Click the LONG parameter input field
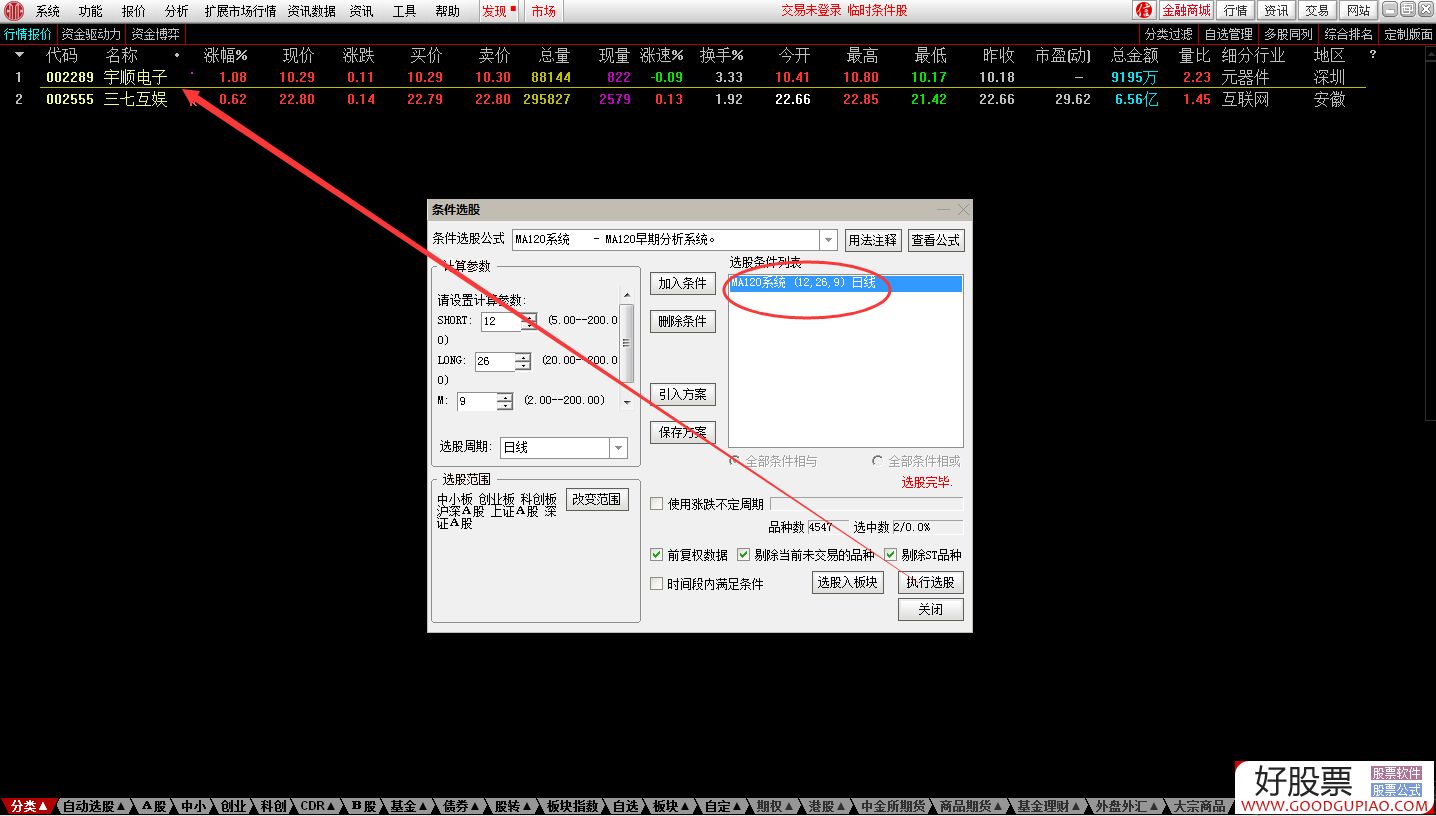1436x816 pixels. point(495,361)
